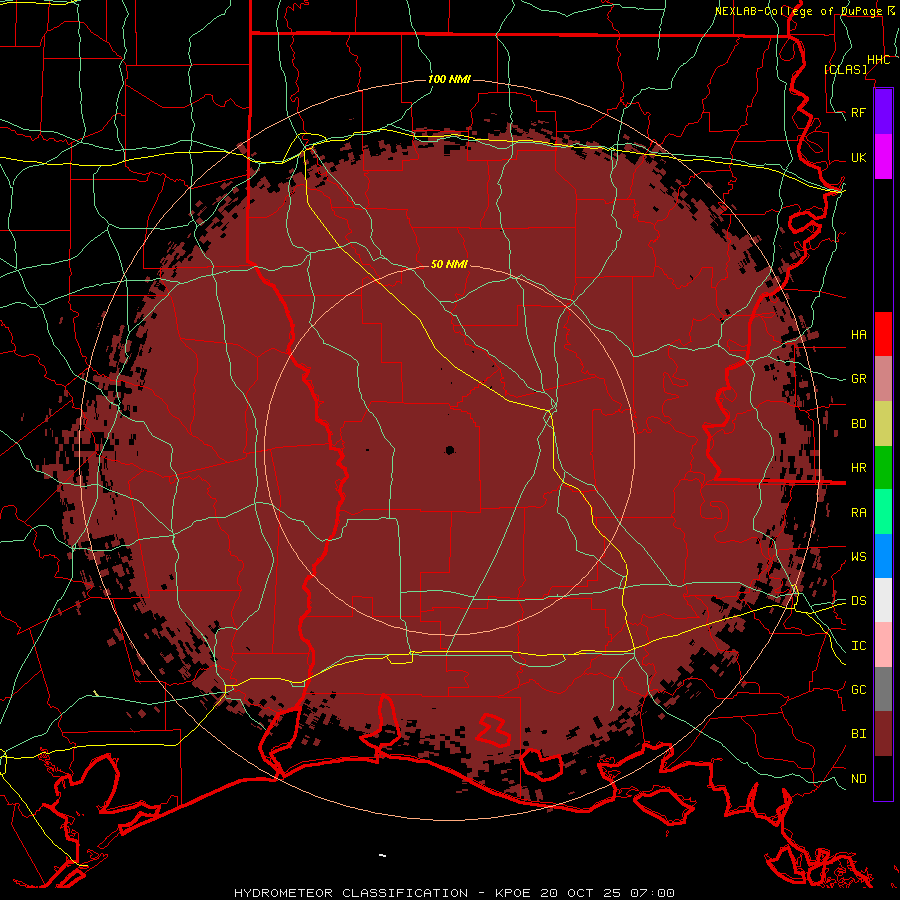Click the IC light-pink legend swatch
Viewport: 900px width, 900px height.
883,645
